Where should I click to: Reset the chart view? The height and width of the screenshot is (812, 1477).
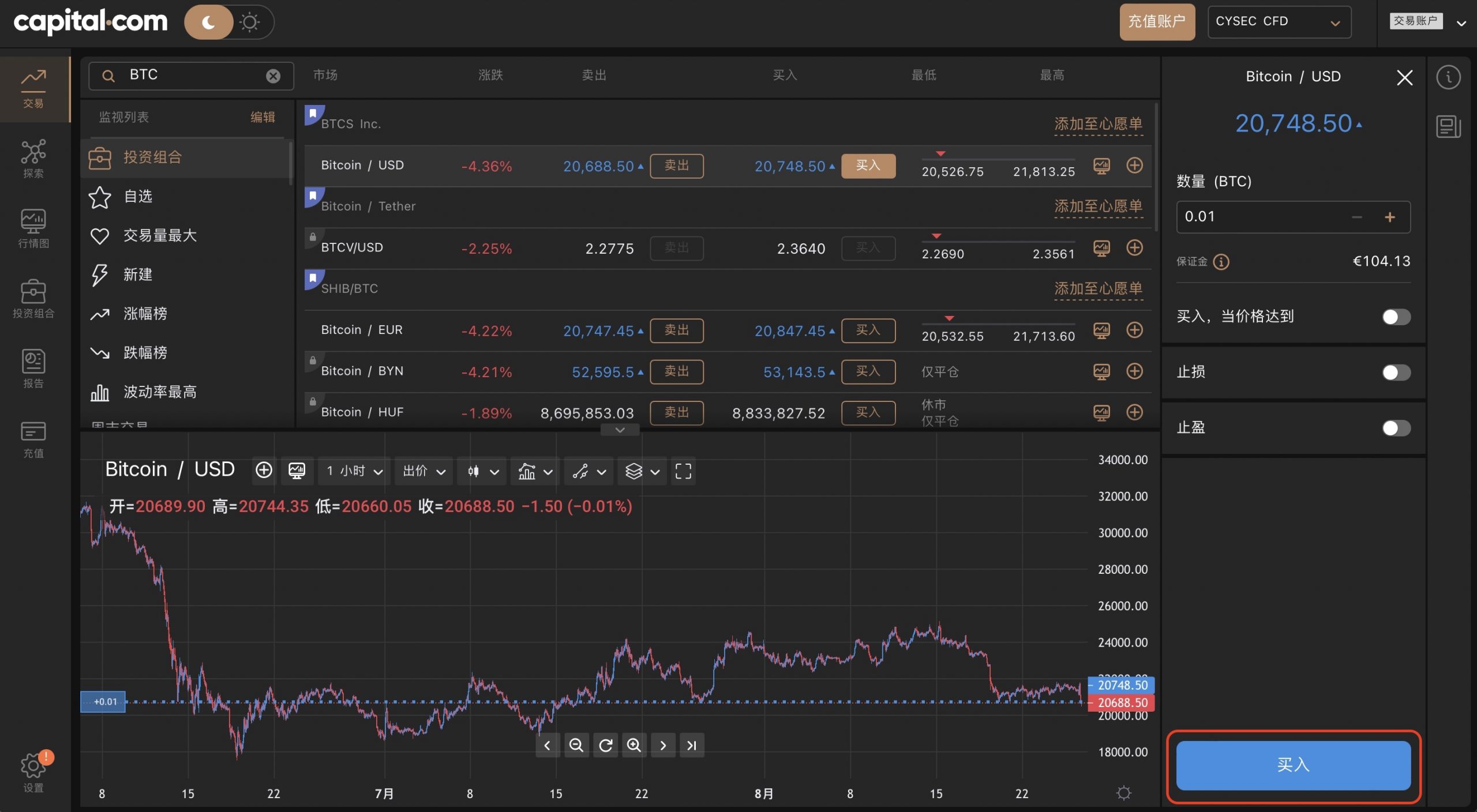click(x=605, y=745)
